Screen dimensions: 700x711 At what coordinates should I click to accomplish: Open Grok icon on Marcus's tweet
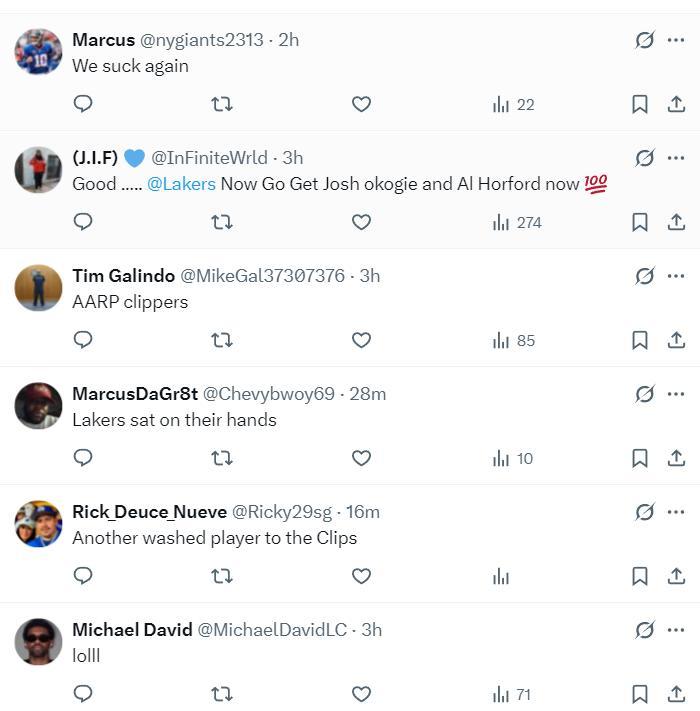645,40
